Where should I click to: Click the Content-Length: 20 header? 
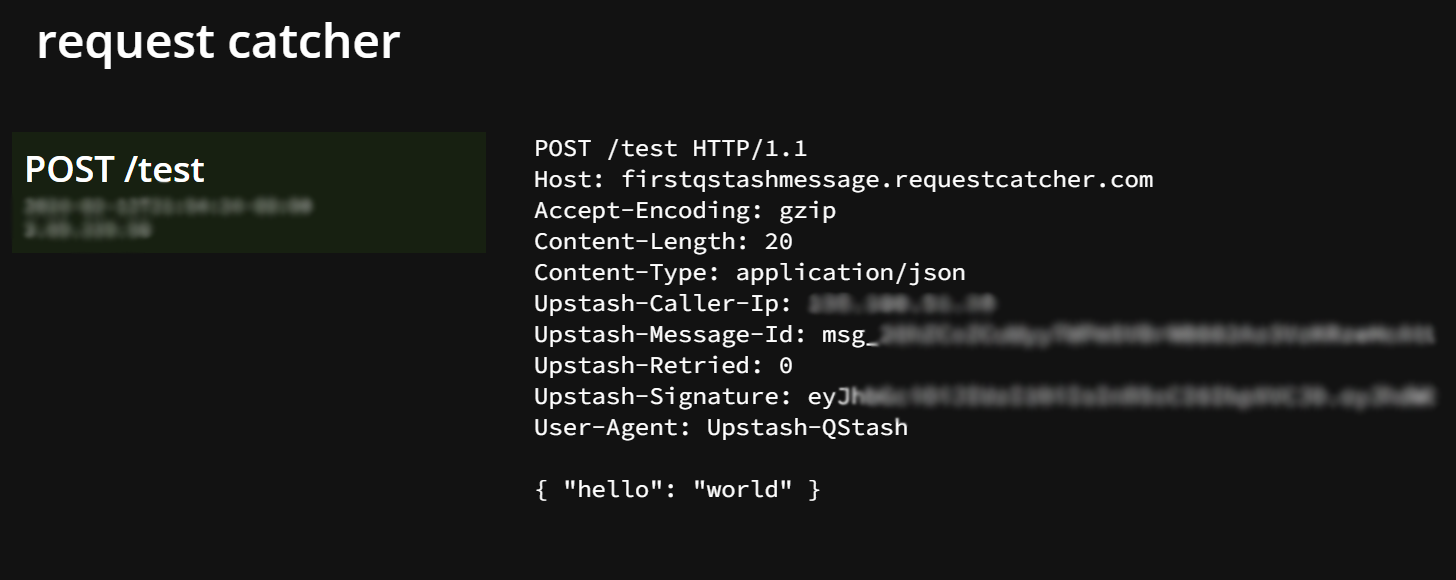[x=663, y=241]
